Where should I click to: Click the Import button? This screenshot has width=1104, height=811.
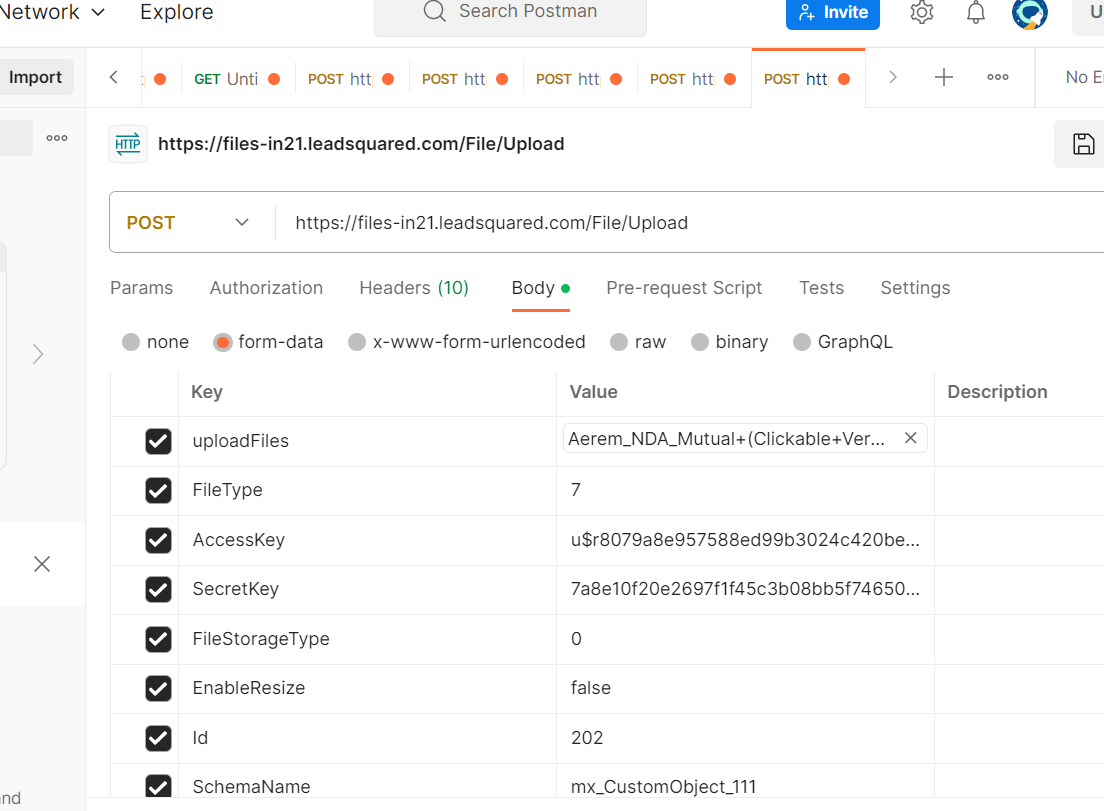(36, 78)
